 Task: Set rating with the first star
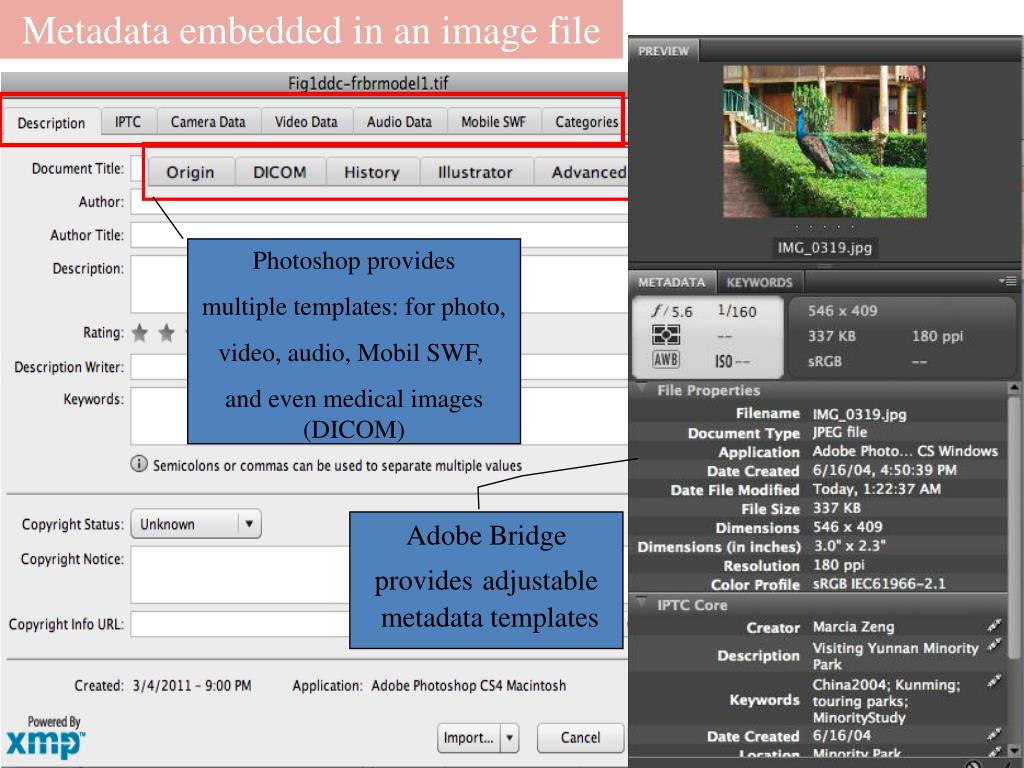point(140,333)
